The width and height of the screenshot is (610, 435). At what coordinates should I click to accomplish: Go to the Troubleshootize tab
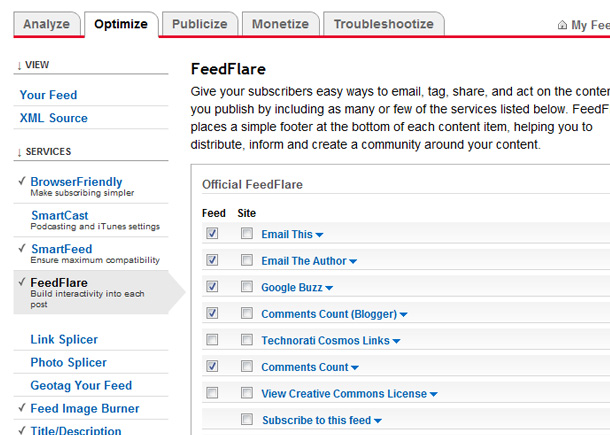tap(384, 24)
